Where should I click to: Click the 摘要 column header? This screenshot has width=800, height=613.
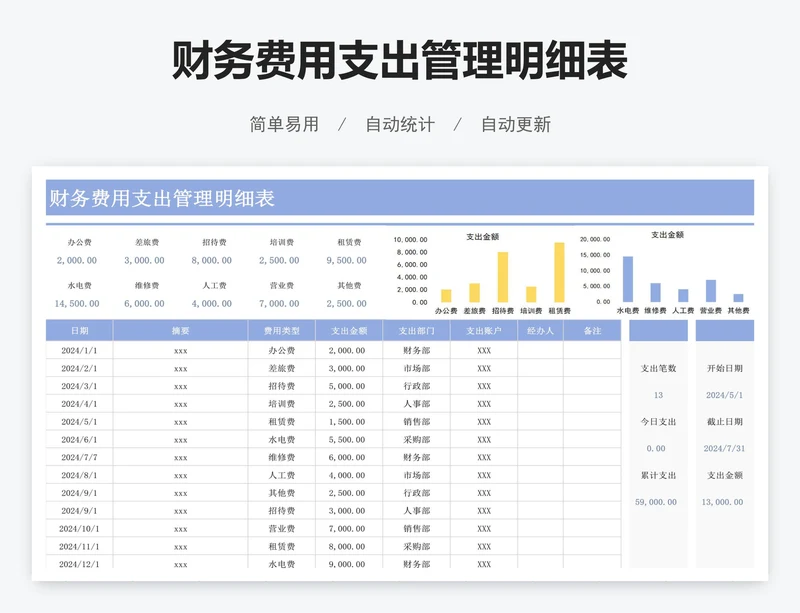coord(181,331)
